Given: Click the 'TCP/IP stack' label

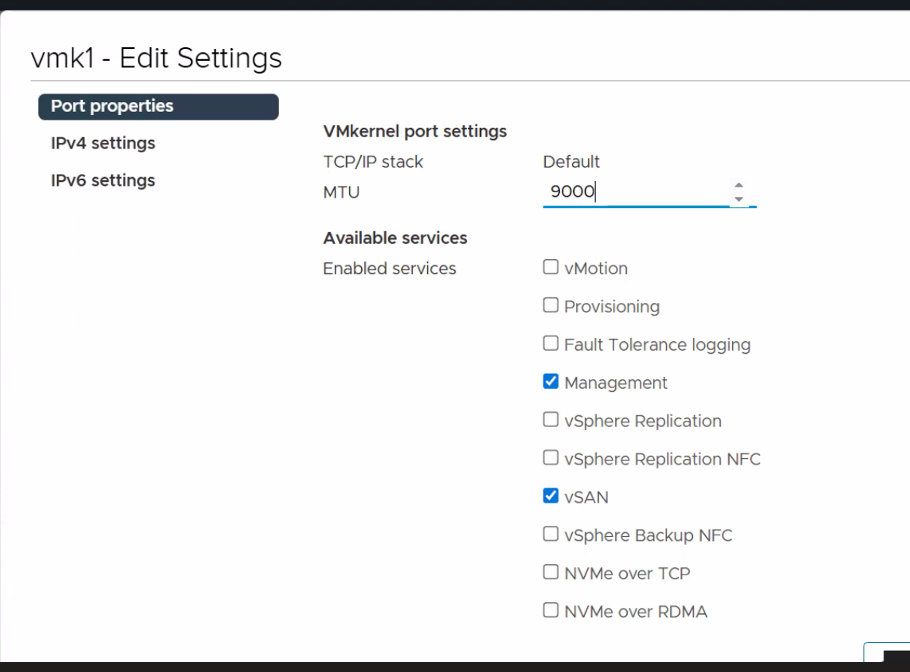Looking at the screenshot, I should coord(373,162).
